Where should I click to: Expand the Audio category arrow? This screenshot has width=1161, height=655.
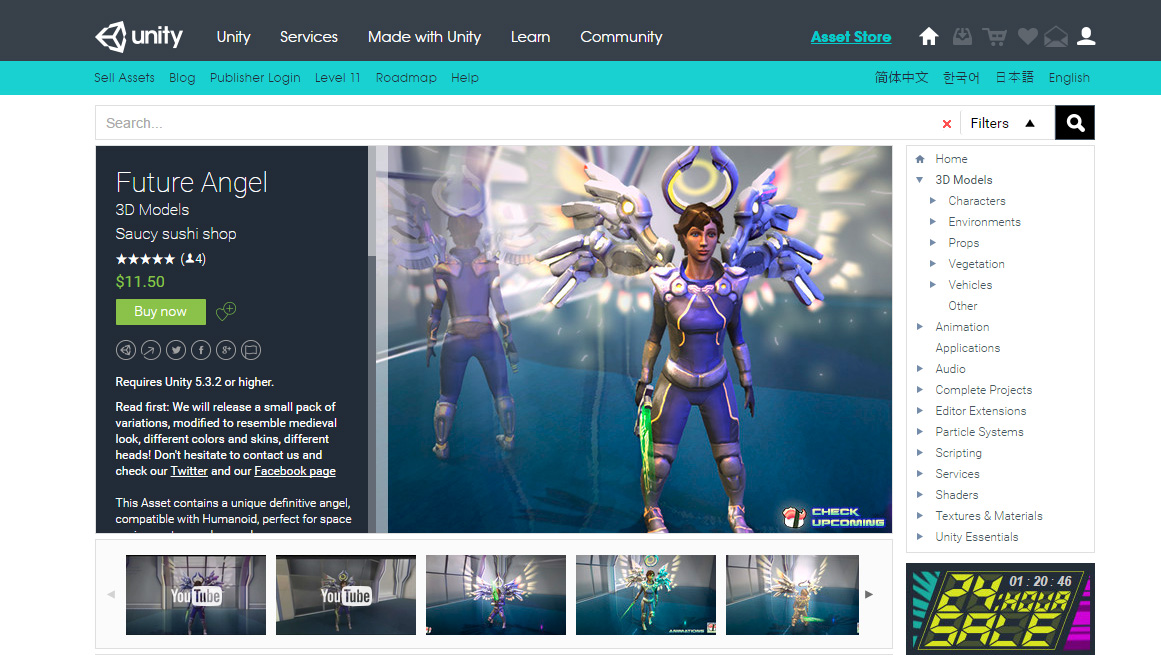pos(920,369)
